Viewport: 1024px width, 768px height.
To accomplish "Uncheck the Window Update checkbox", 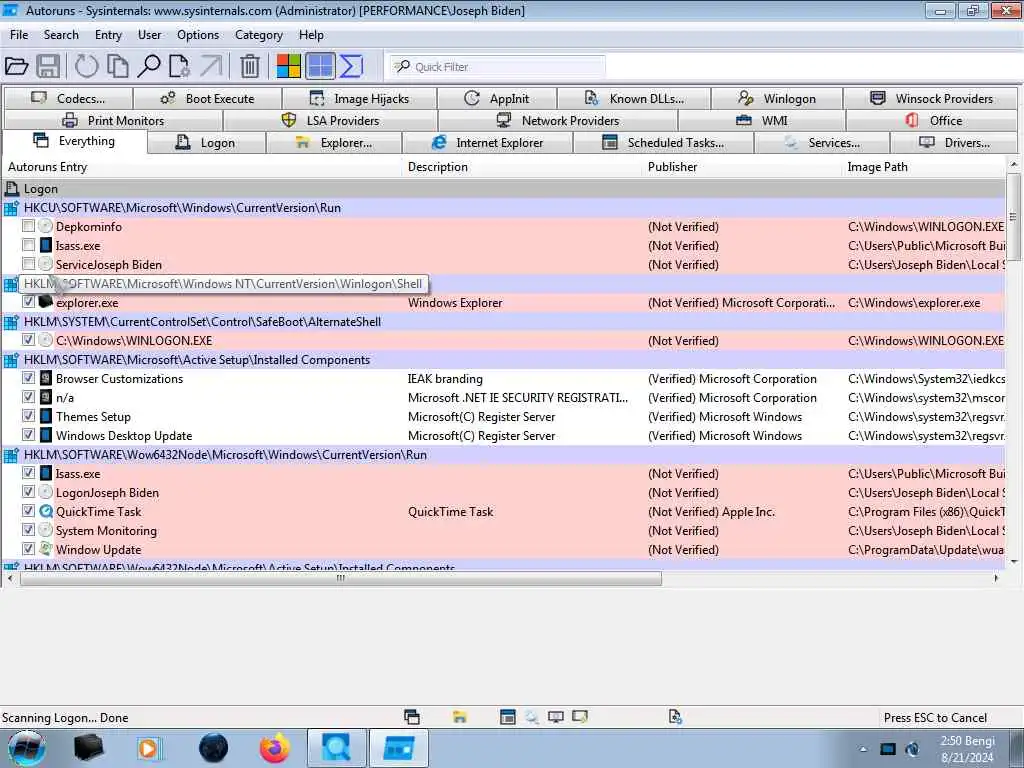I will [28, 549].
